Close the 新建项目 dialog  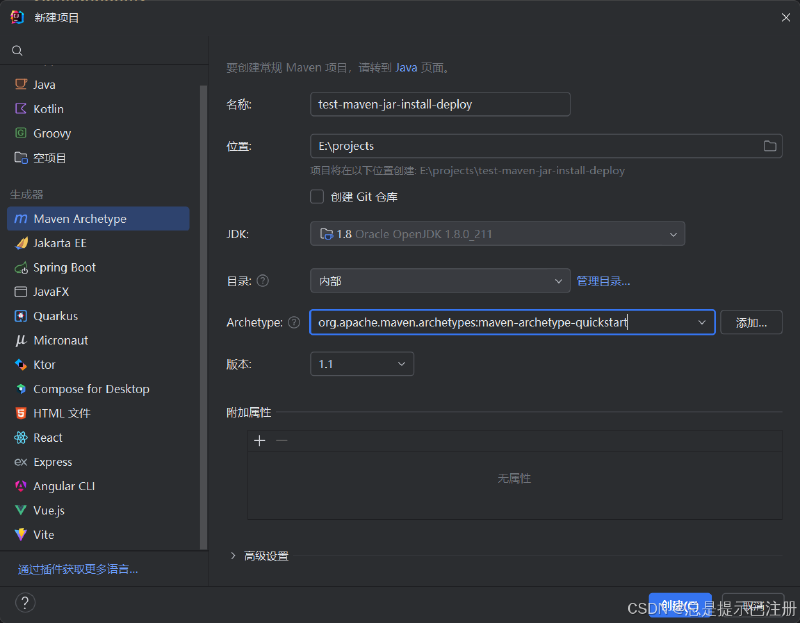click(786, 17)
